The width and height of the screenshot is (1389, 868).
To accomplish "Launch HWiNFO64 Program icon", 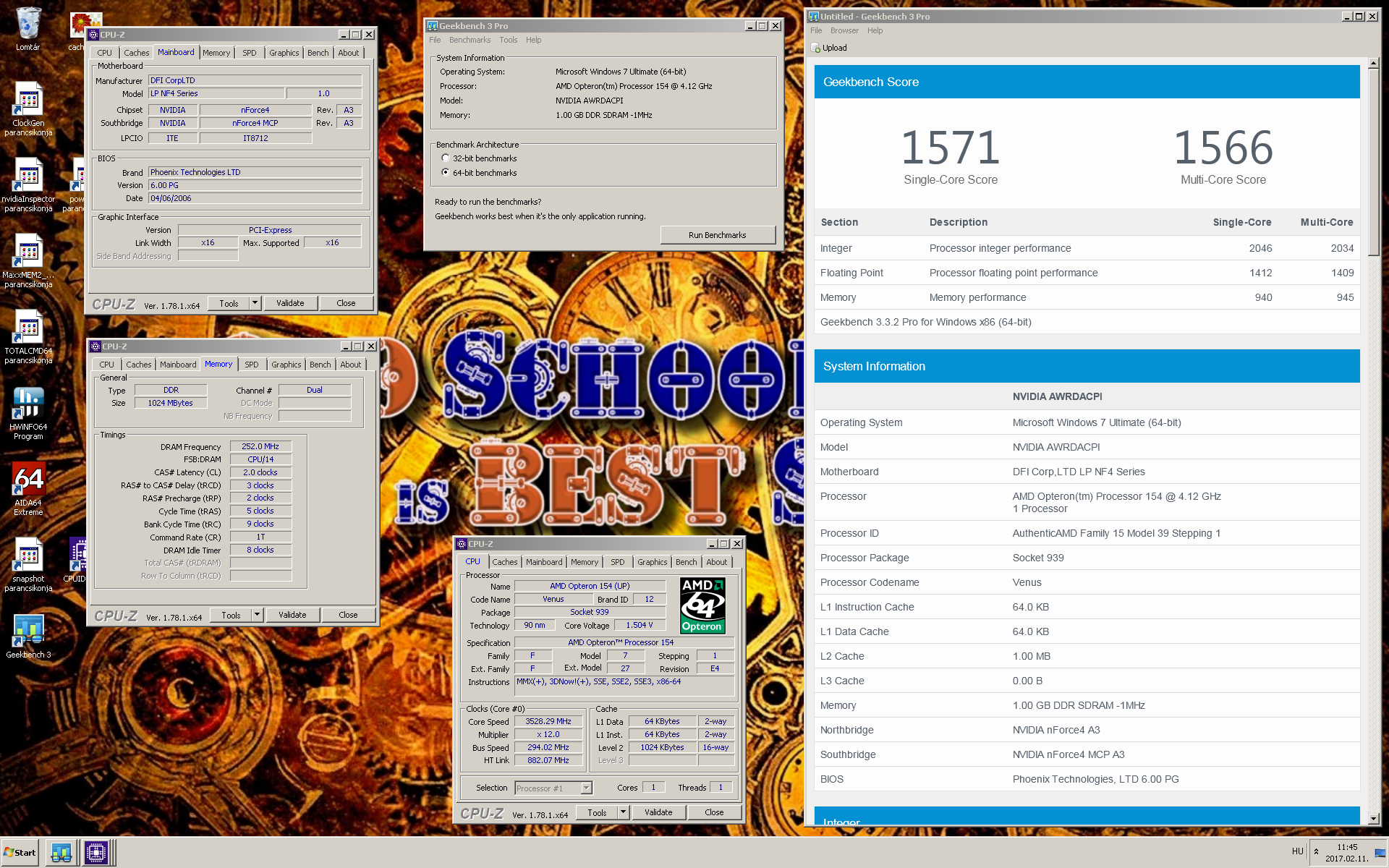I will (28, 412).
